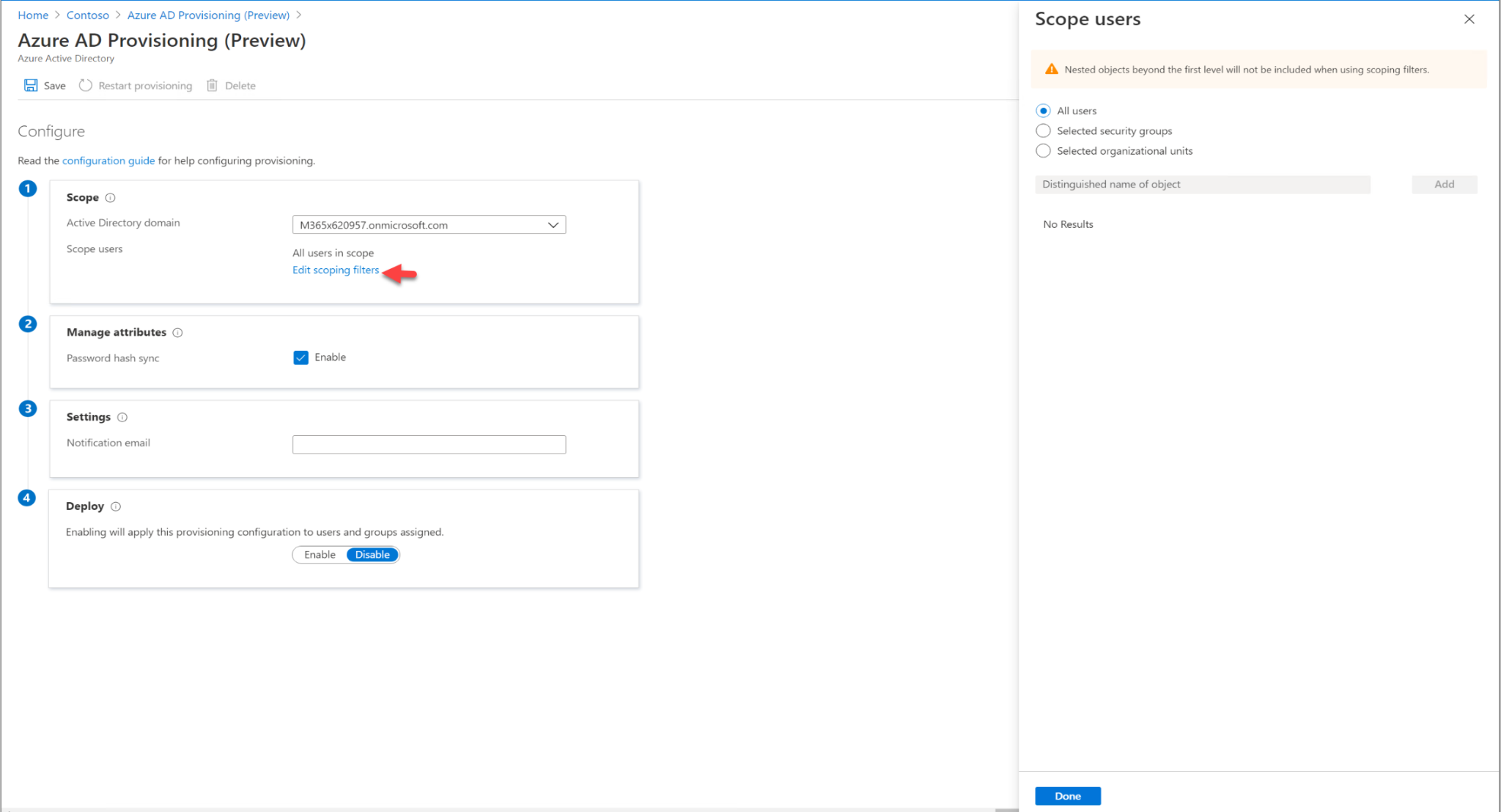Screen dimensions: 1501x812
Task: Switch the Deploy toggle to Enable
Action: [x=320, y=555]
